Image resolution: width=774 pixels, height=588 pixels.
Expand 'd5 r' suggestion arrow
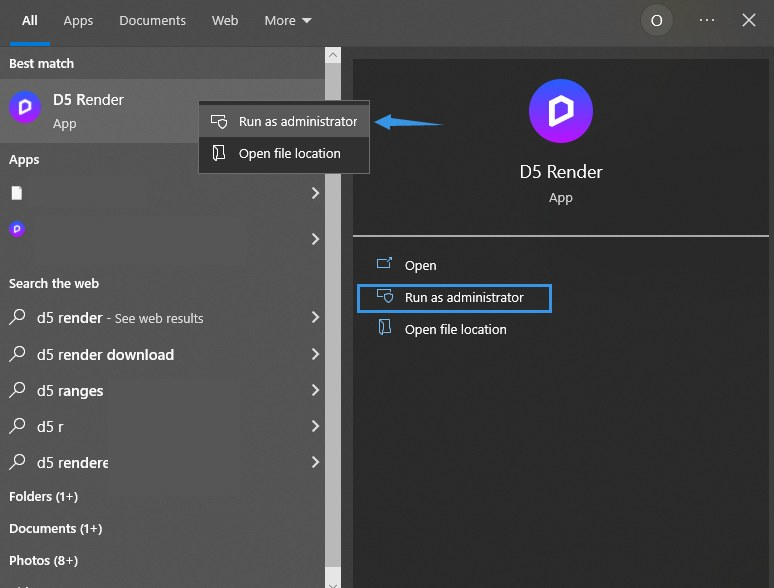coord(315,426)
